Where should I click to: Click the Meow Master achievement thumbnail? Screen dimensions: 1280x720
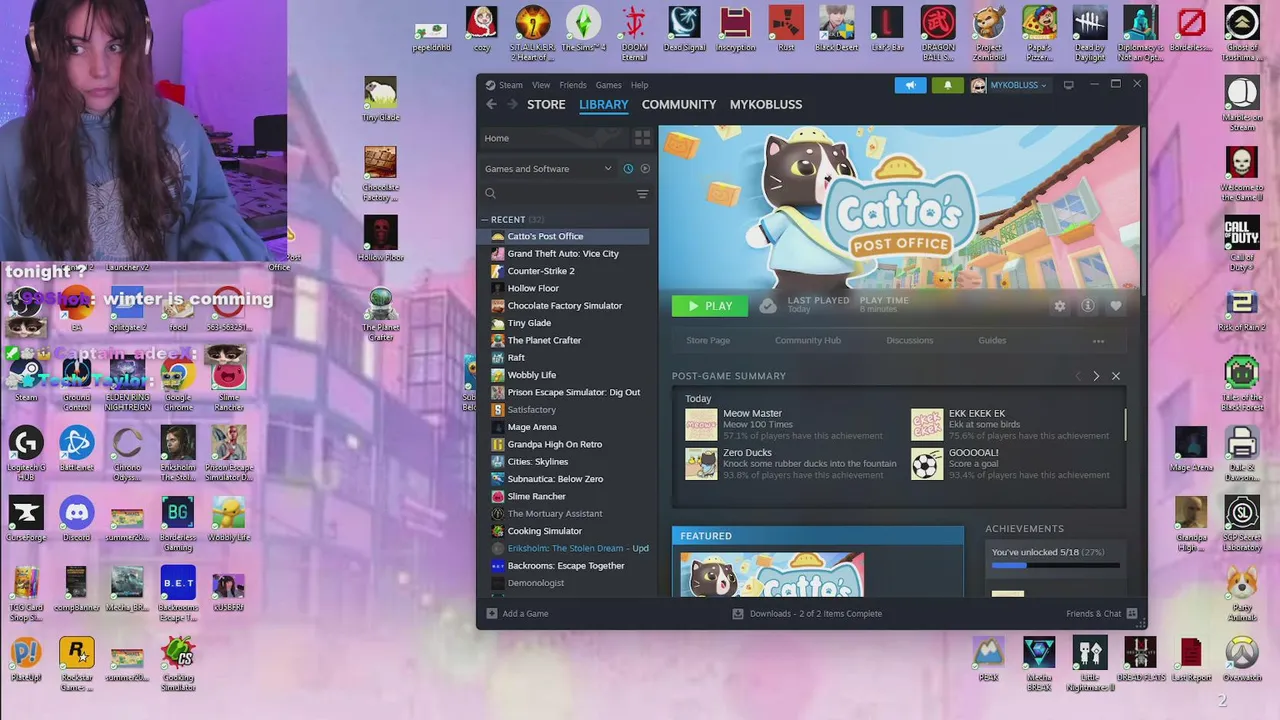tap(701, 424)
